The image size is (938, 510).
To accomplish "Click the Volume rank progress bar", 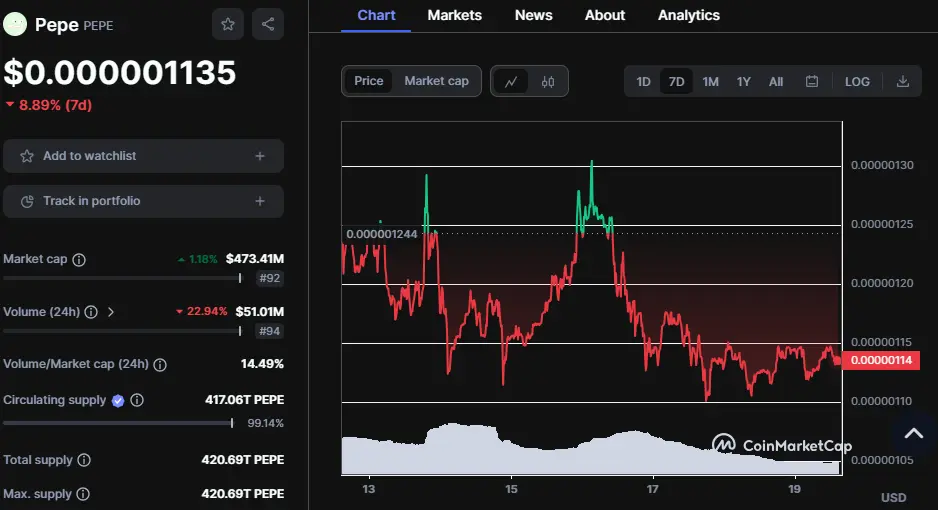I will 122,331.
